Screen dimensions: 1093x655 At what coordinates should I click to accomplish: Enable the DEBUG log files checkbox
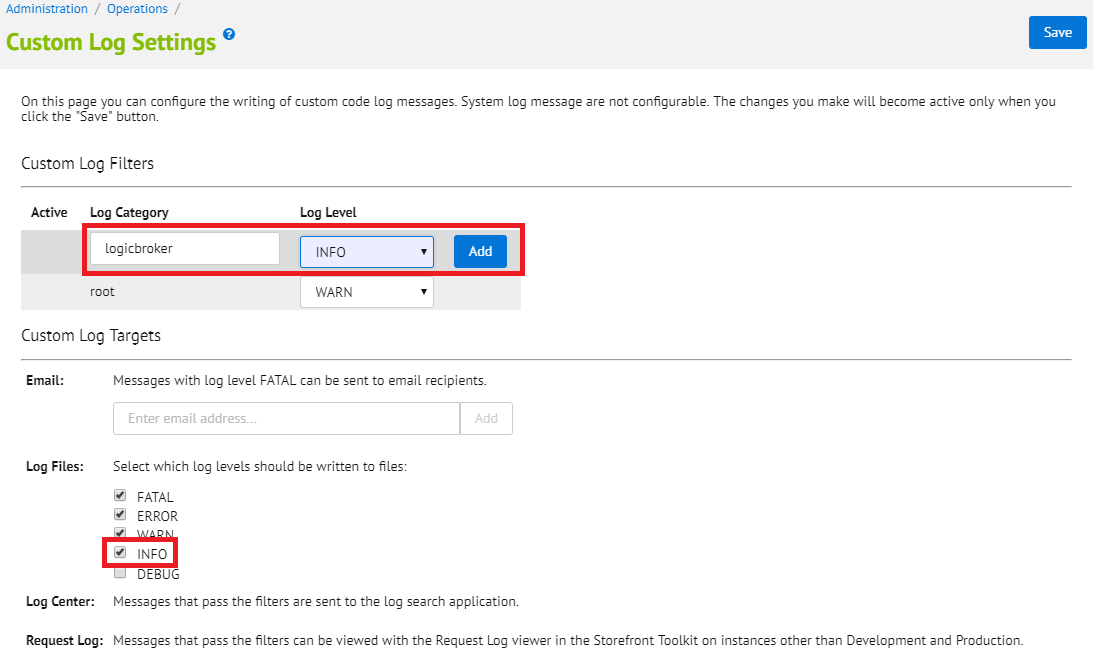point(120,573)
